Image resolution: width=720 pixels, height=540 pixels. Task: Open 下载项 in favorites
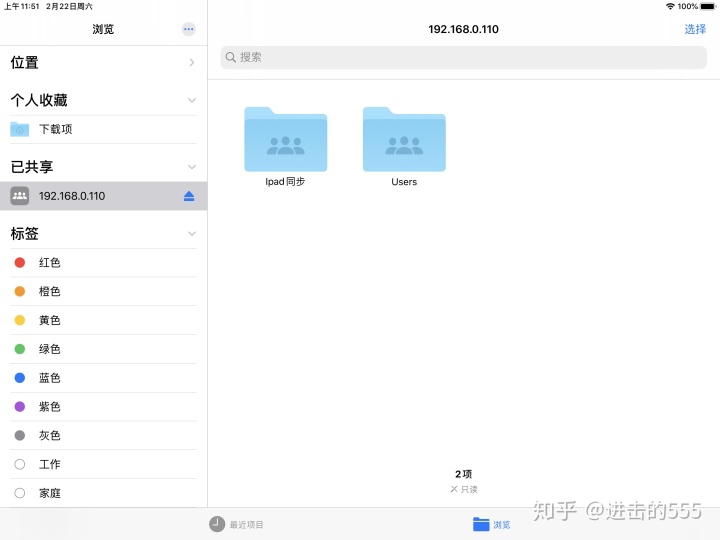point(103,129)
